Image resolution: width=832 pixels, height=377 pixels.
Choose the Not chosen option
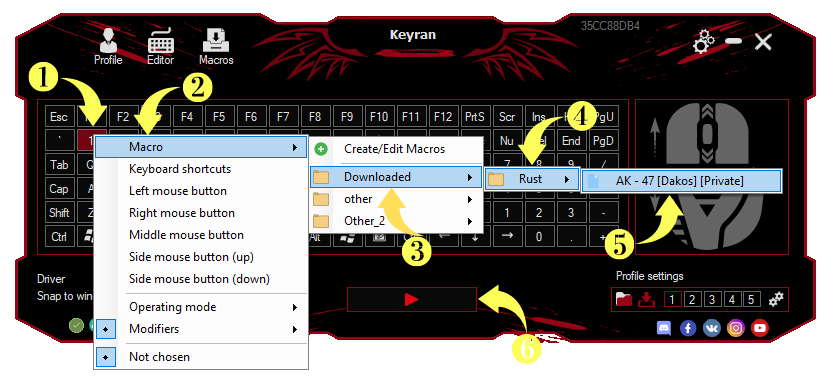tap(202, 357)
